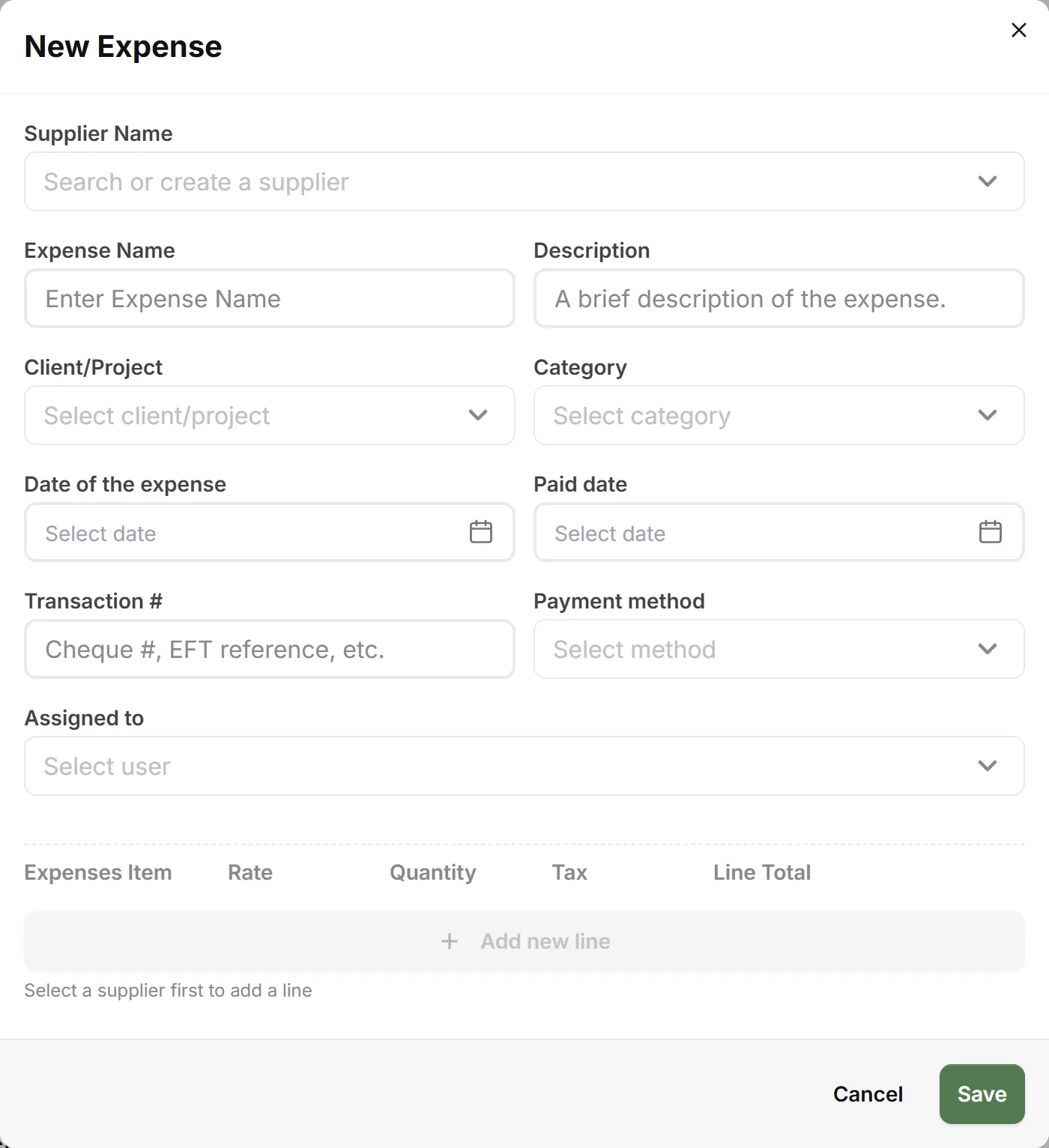
Task: Click the Description input field
Action: [779, 298]
